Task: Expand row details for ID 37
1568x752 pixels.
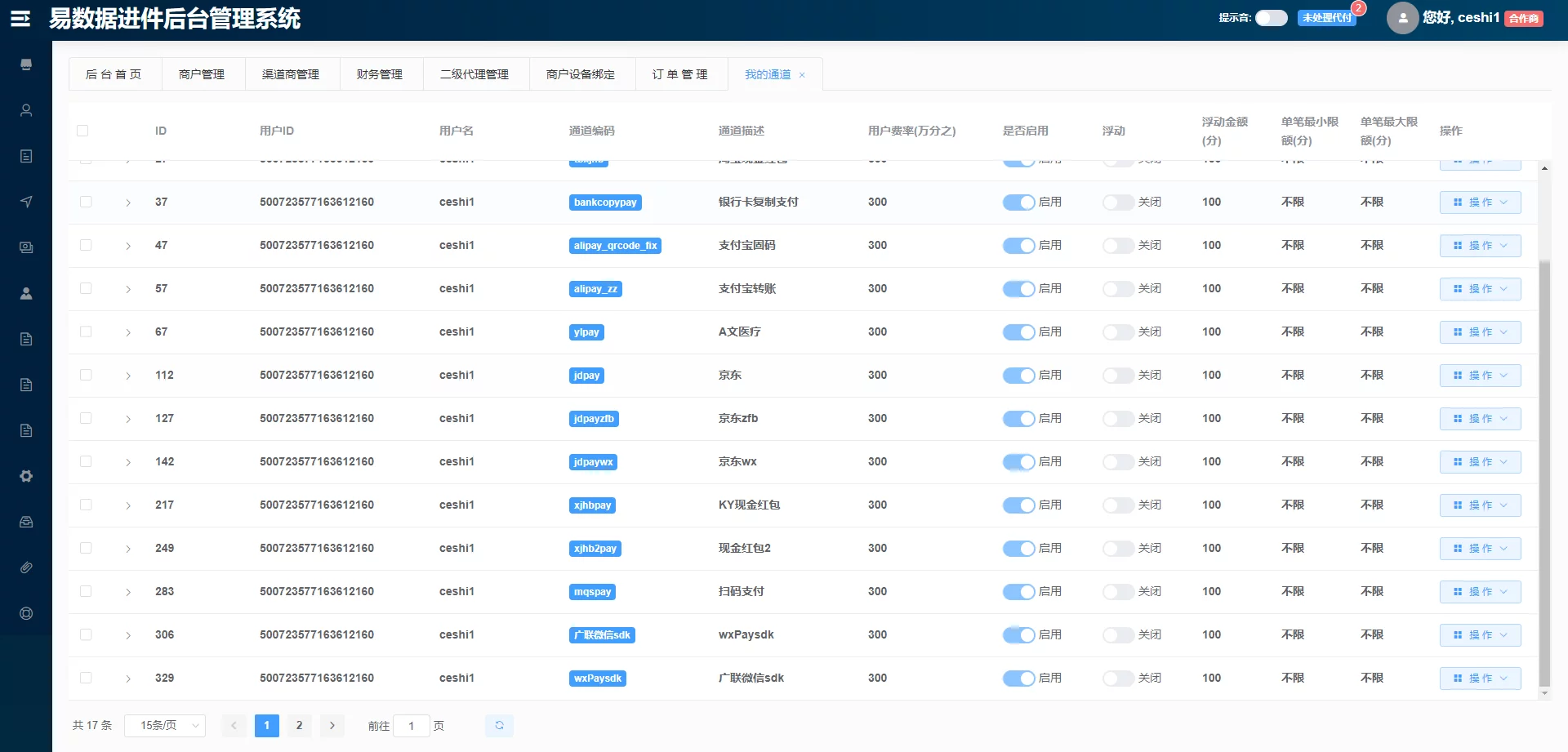Action: 128,202
